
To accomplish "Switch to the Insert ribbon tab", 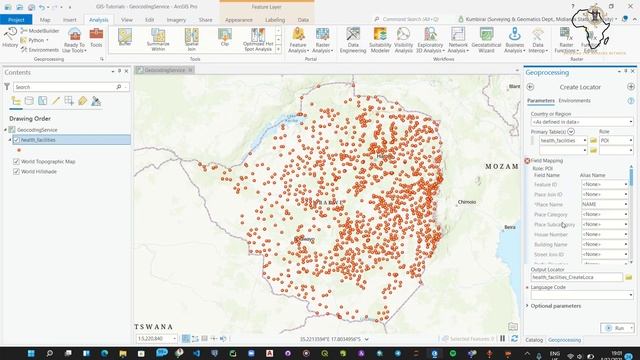I will [x=69, y=20].
